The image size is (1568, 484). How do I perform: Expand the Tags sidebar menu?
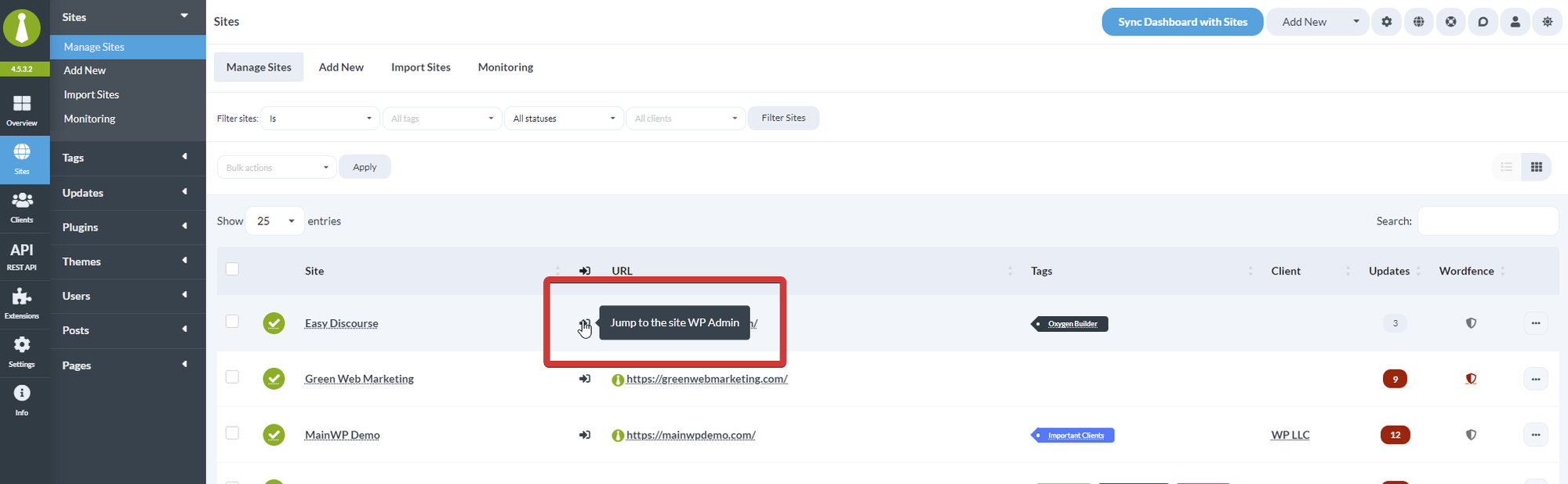tap(128, 158)
